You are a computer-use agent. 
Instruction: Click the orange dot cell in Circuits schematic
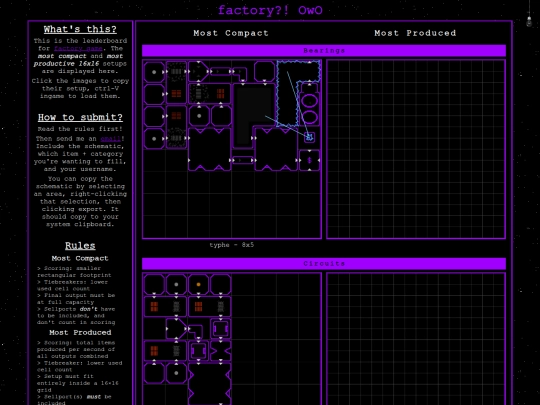pos(198,285)
